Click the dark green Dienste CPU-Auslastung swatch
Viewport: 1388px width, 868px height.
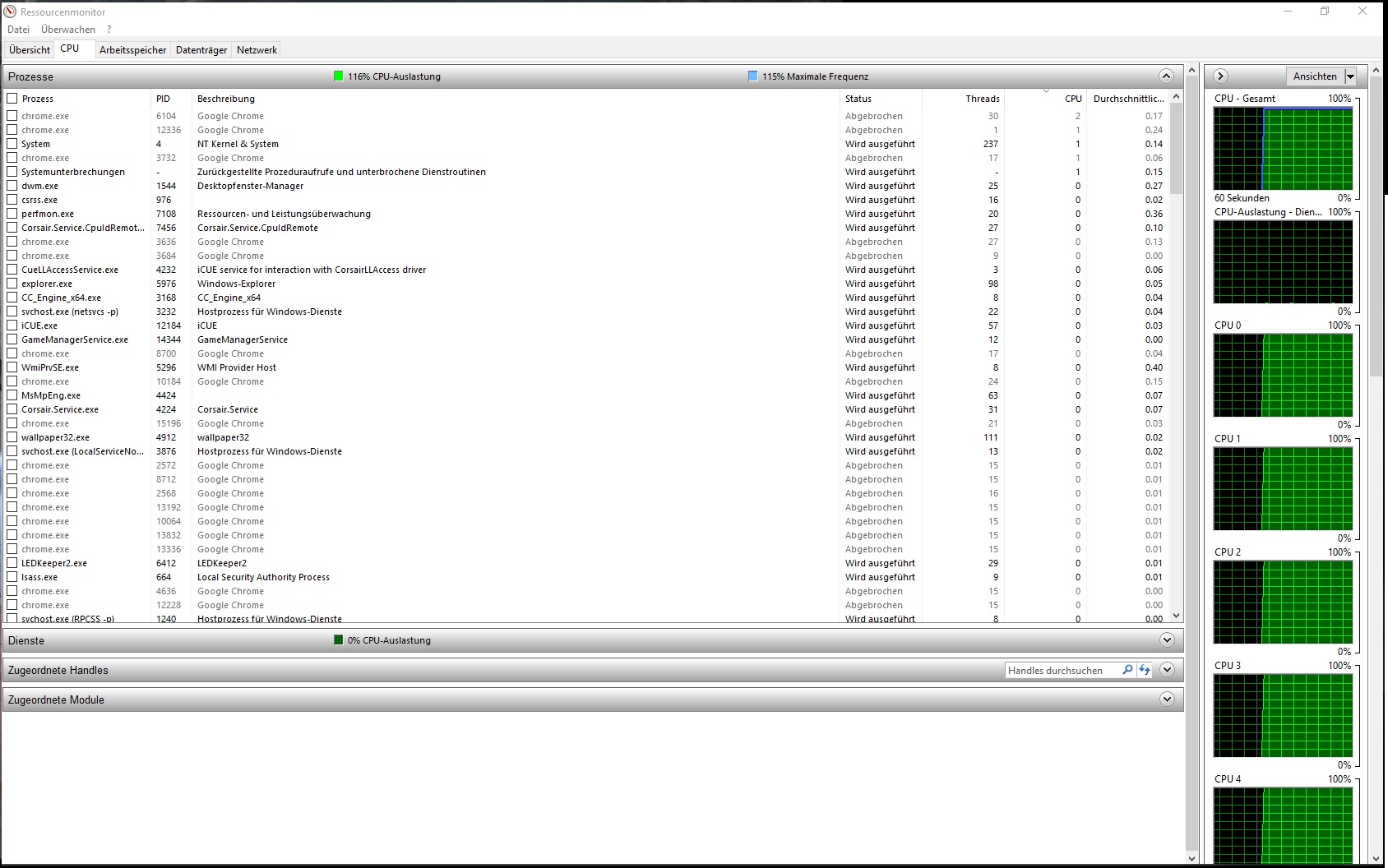tap(338, 639)
